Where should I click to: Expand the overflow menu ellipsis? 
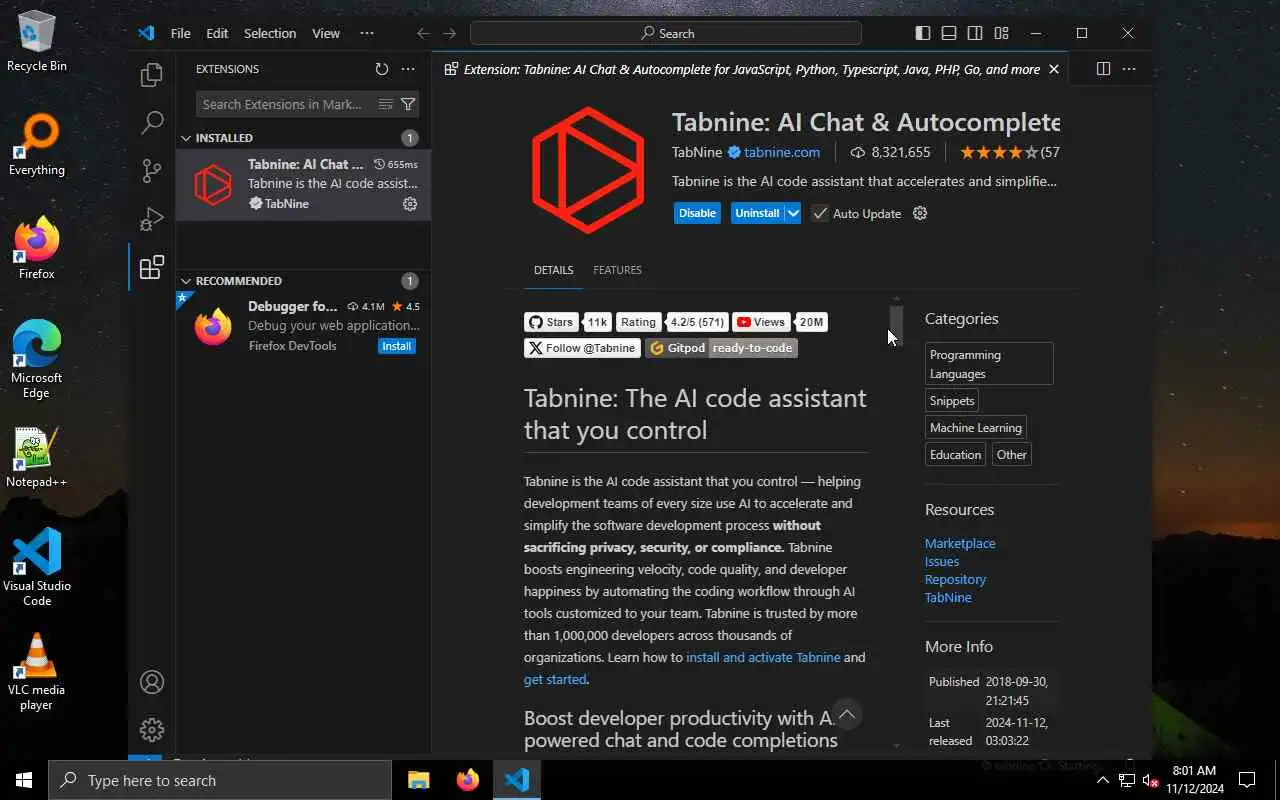[x=367, y=33]
